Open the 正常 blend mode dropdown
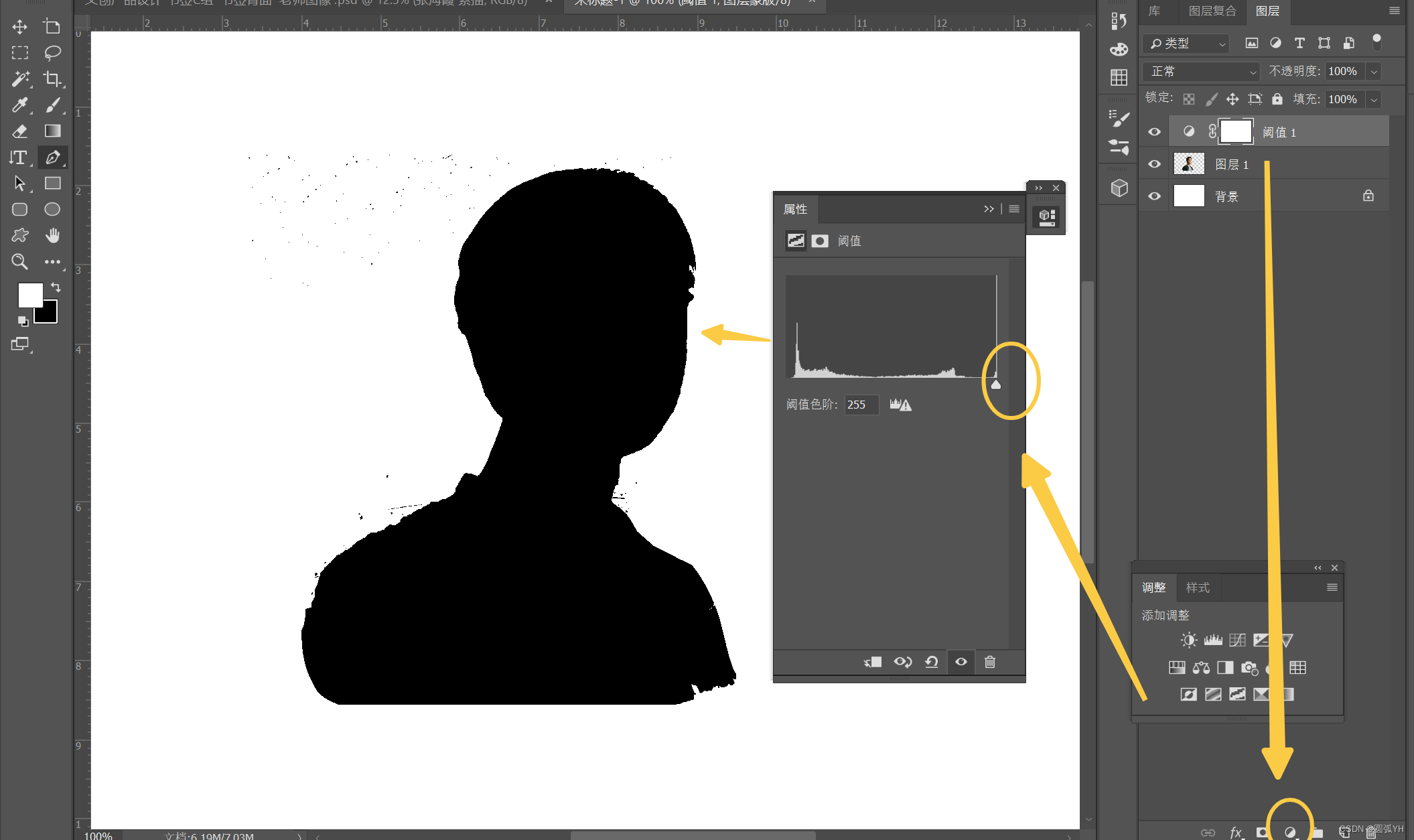The width and height of the screenshot is (1414, 840). point(1202,72)
